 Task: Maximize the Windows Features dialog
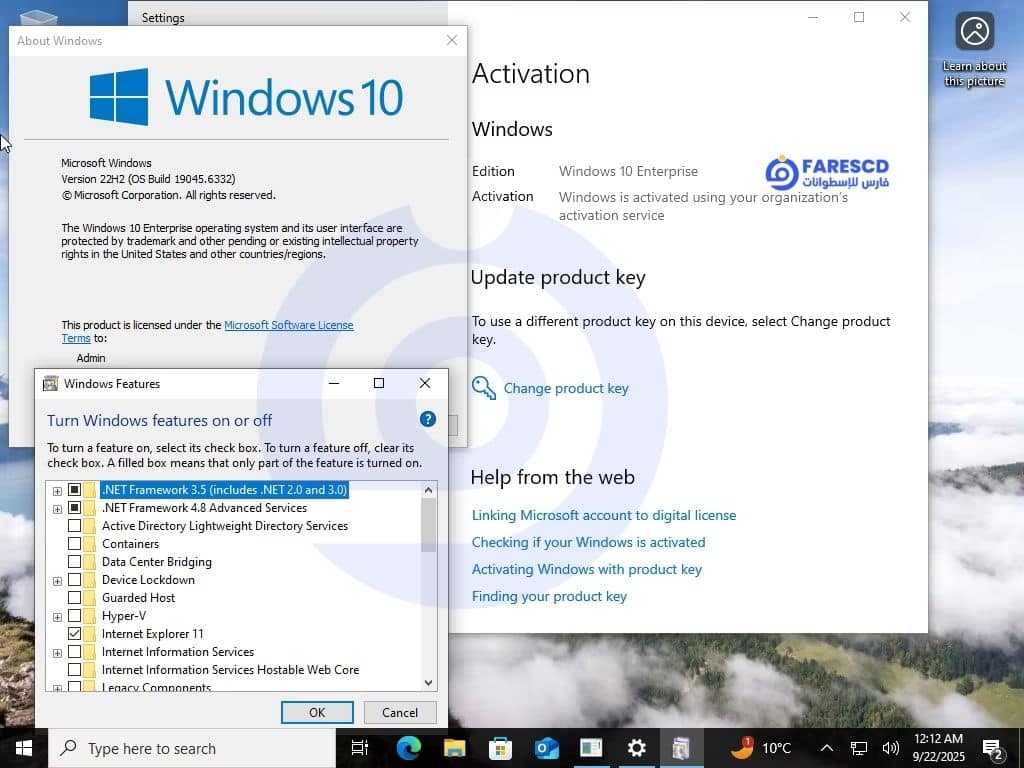pos(379,383)
